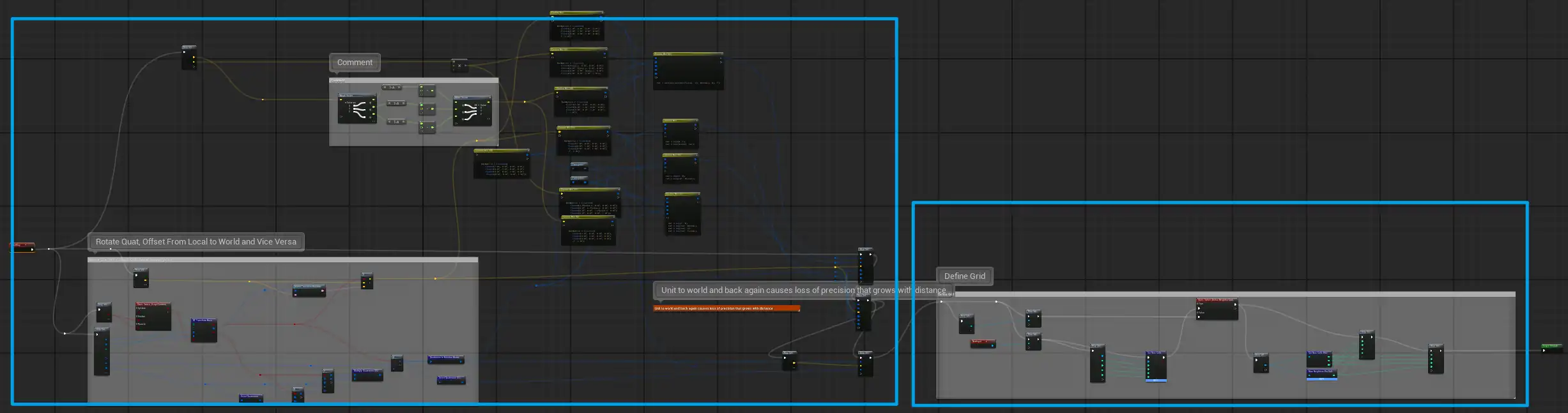Click the title bar of Rotate Quat comment box
1568x413 pixels.
[x=282, y=260]
